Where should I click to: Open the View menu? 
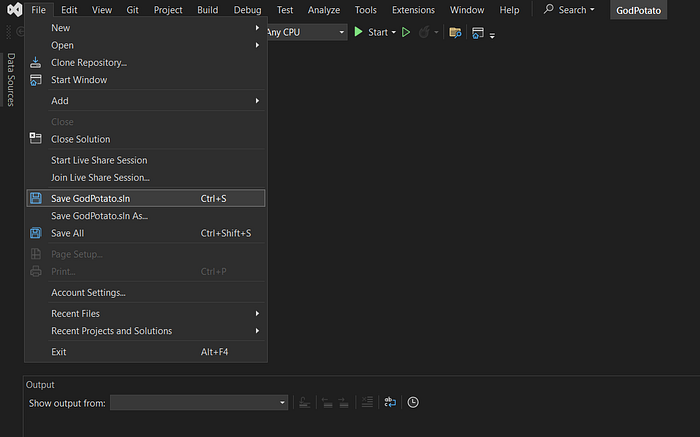102,9
